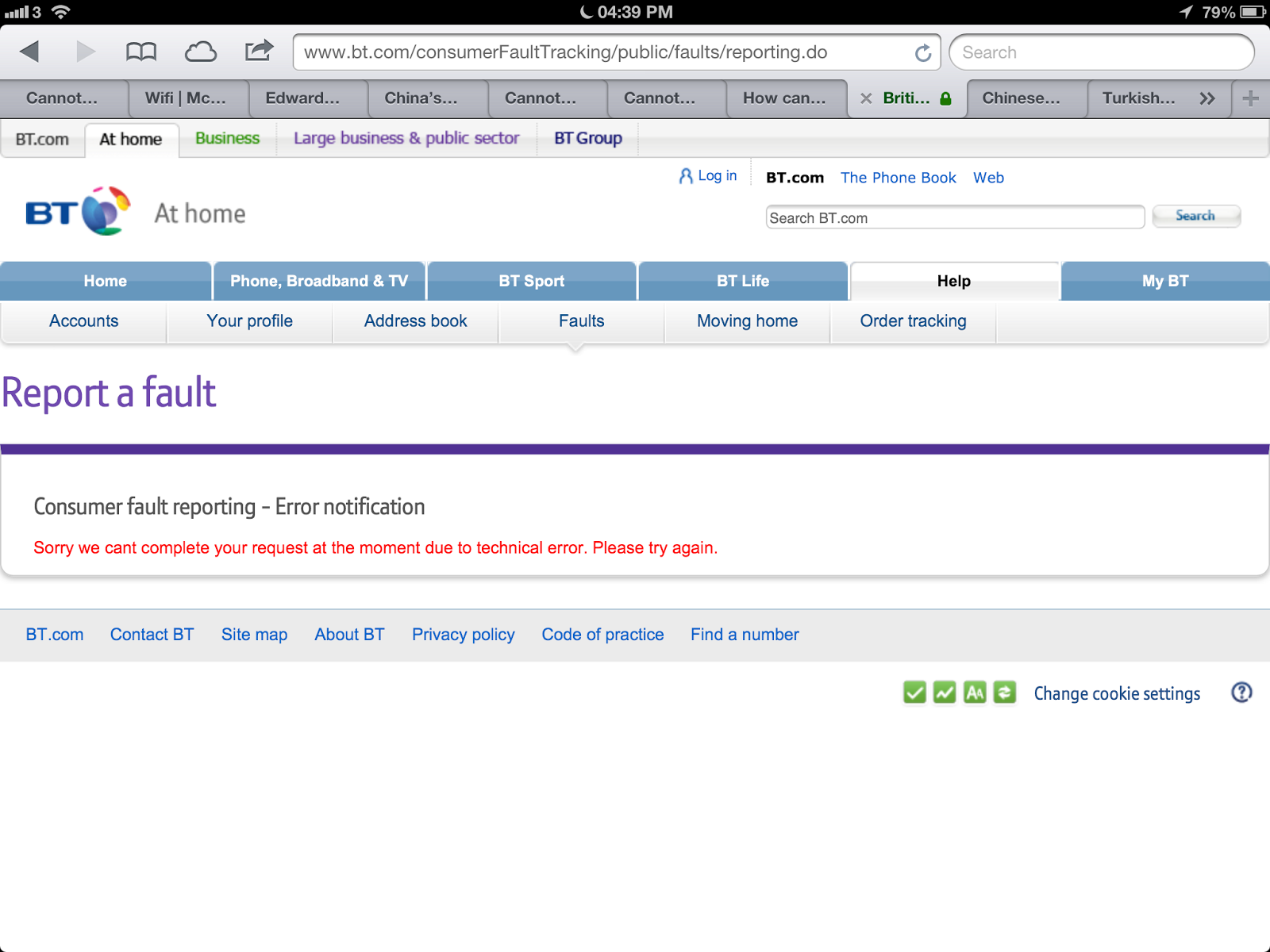Open Large business & public sector tab
Image resolution: width=1270 pixels, height=952 pixels.
pyautogui.click(x=406, y=138)
